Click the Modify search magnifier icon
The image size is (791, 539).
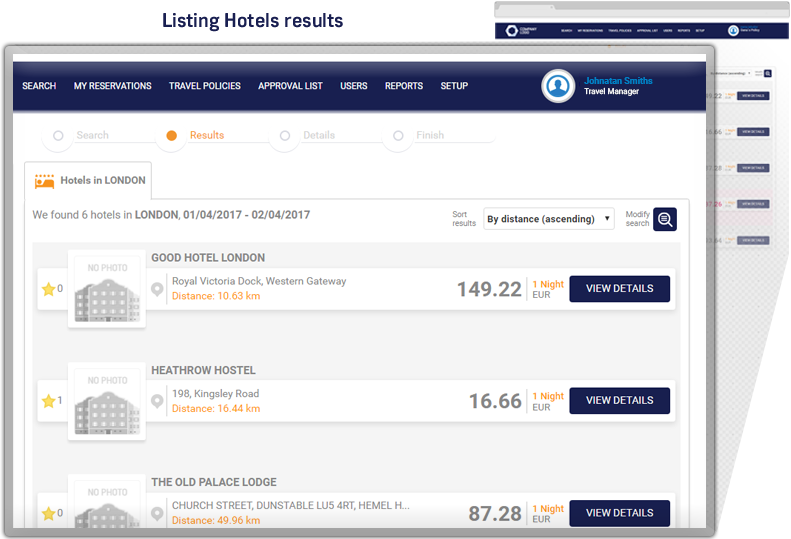[x=665, y=219]
